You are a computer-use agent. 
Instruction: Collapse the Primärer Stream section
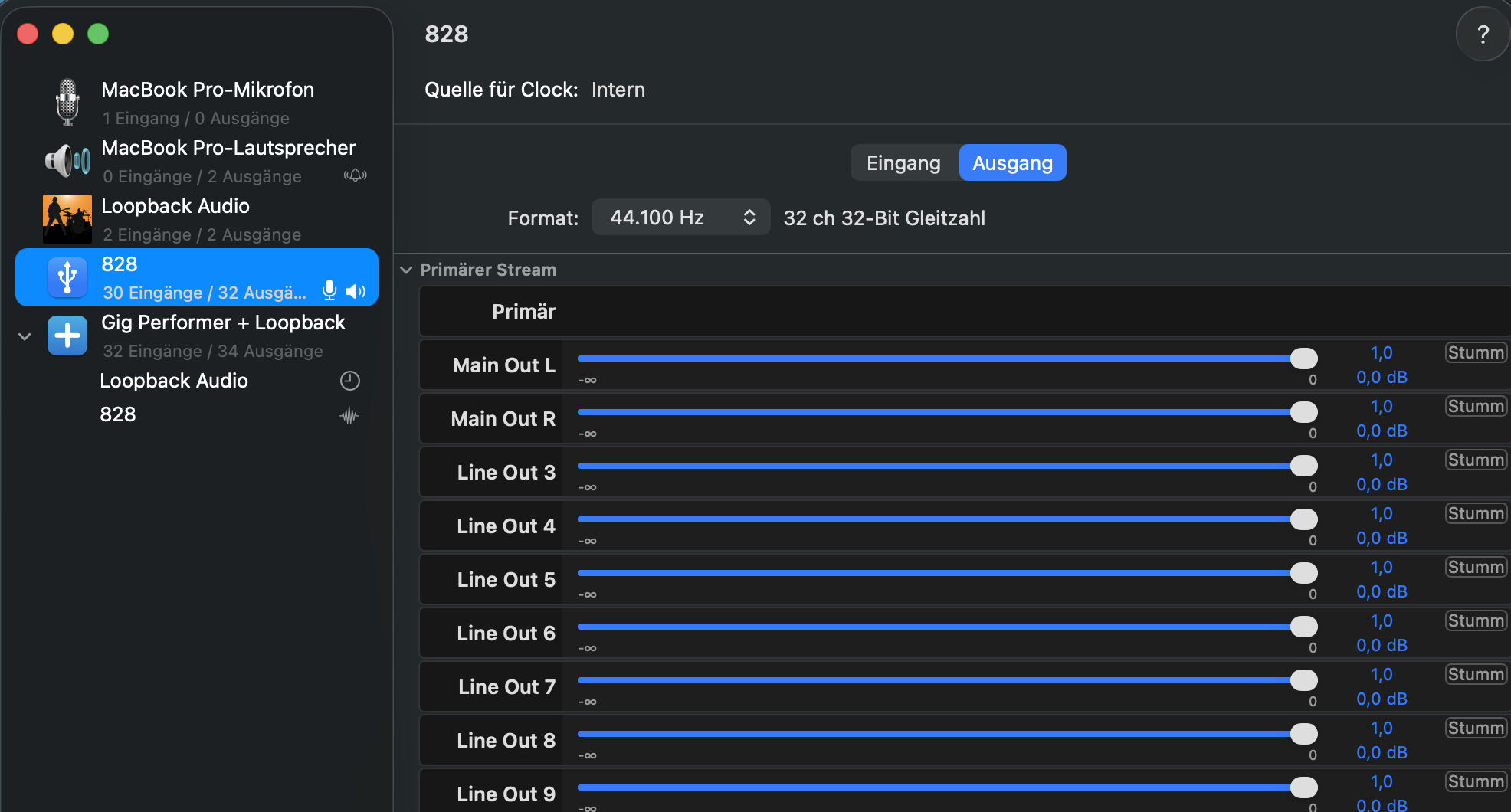[406, 270]
